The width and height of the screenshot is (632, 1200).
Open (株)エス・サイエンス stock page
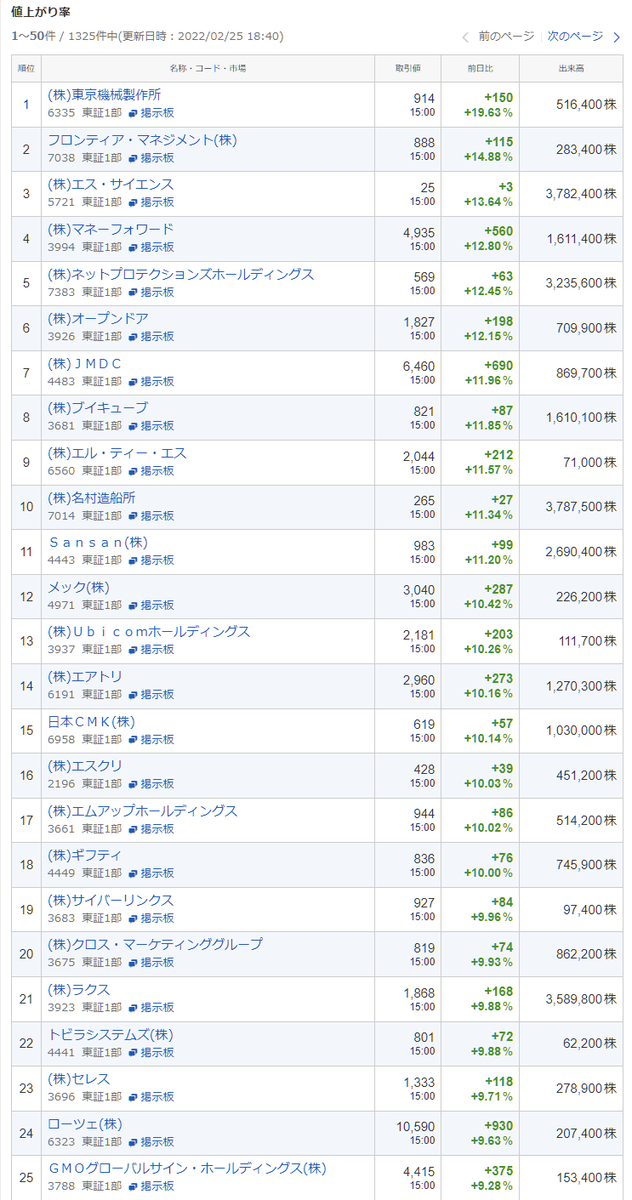tap(110, 184)
